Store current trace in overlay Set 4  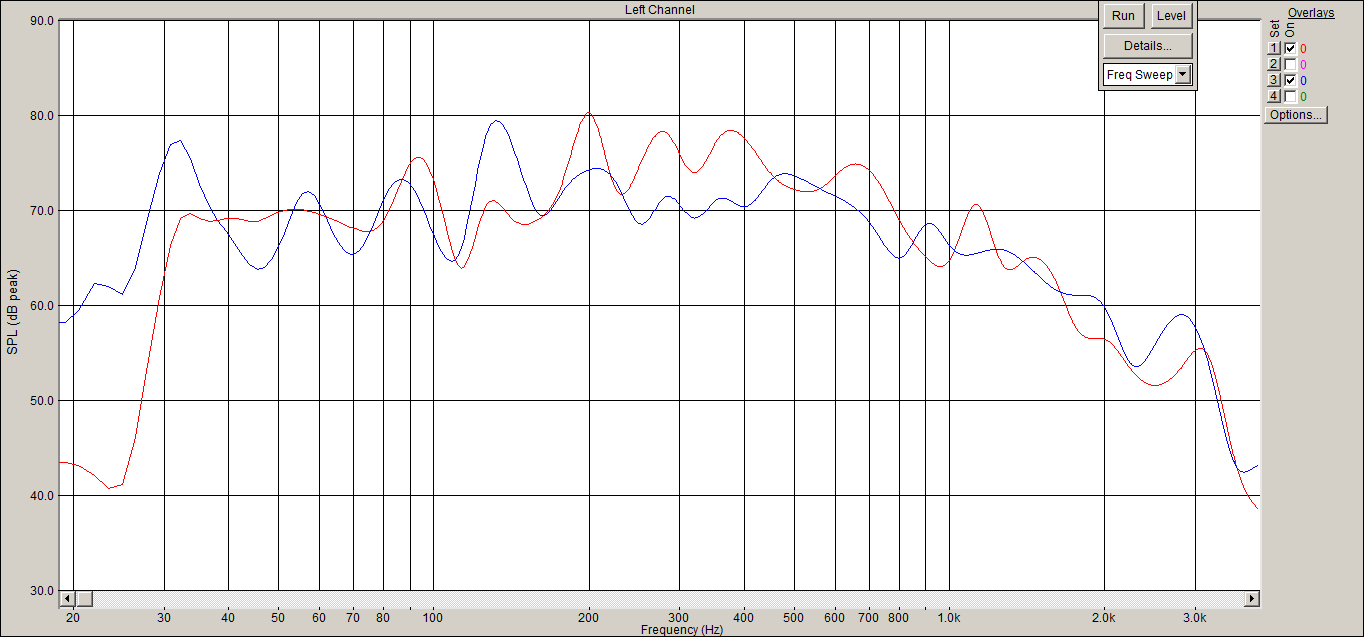point(1274,96)
